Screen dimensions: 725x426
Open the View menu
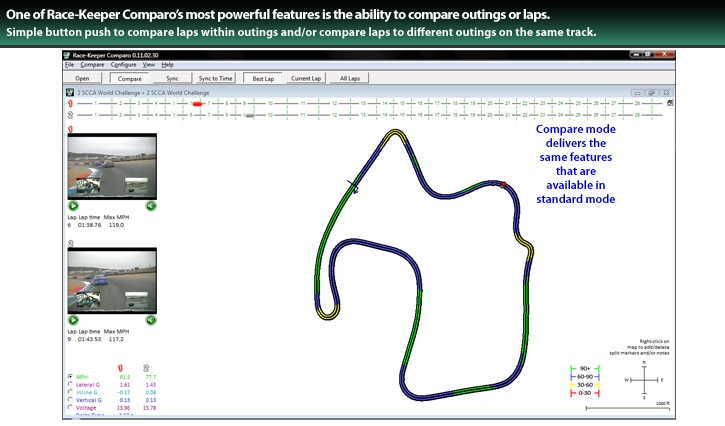pos(149,64)
